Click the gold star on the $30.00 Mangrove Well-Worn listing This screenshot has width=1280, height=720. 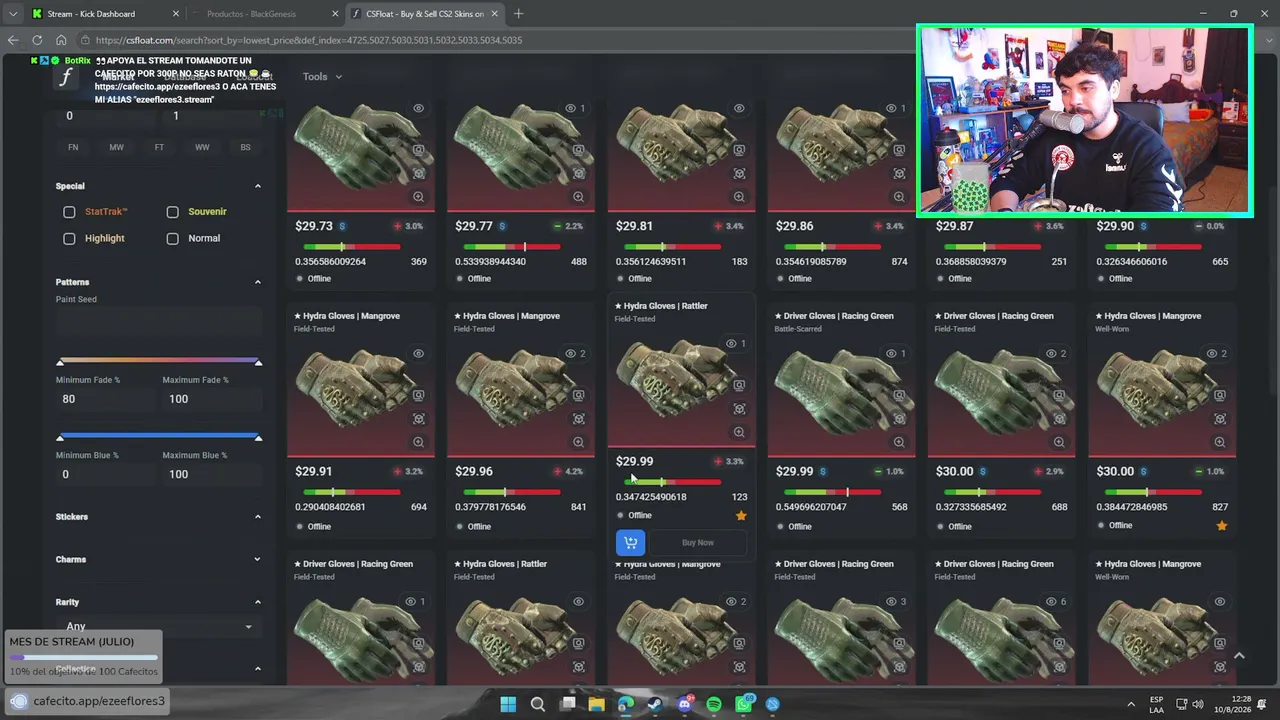coord(1221,525)
